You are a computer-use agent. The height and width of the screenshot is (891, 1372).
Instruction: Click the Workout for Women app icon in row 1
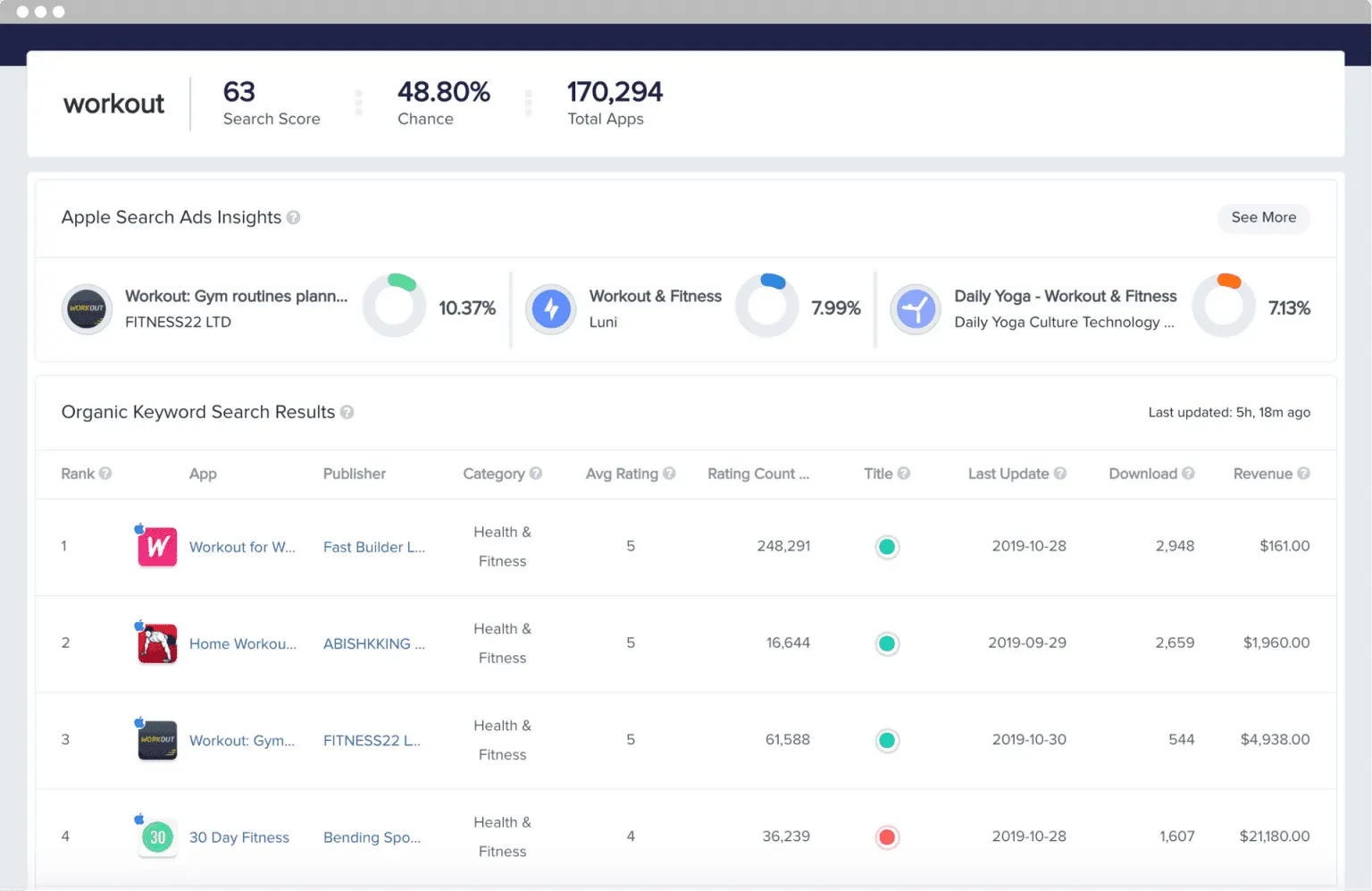157,547
